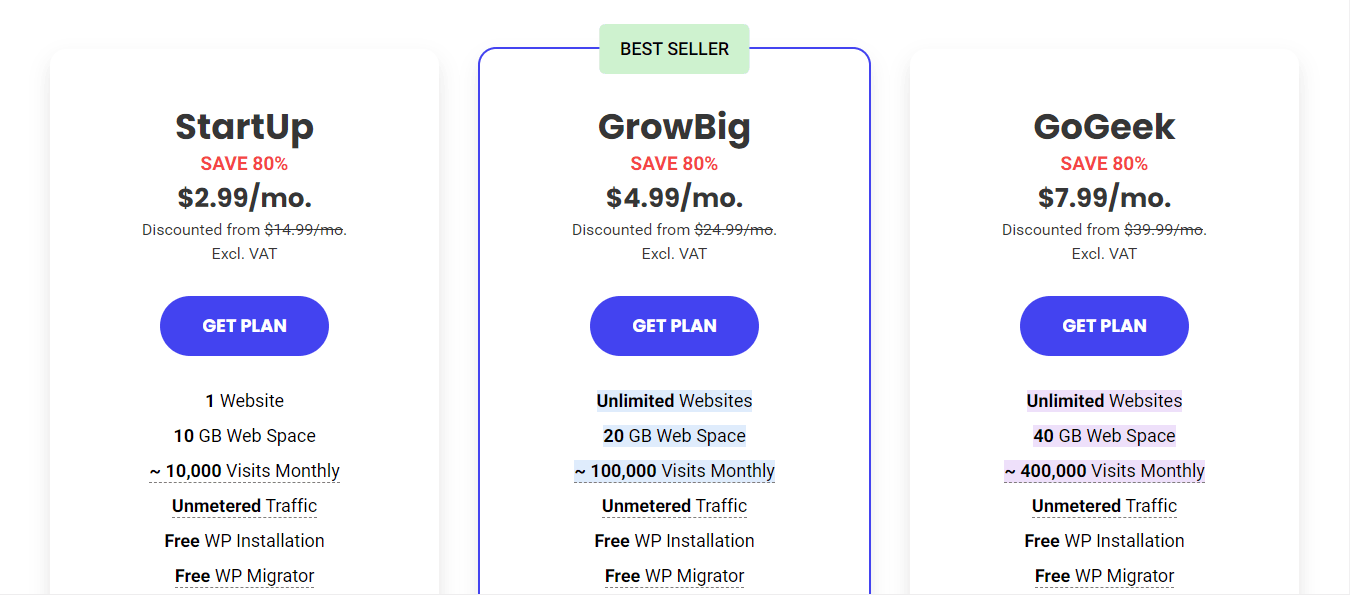Click the GoGeek plan title
This screenshot has width=1350, height=600.
pyautogui.click(x=1104, y=127)
